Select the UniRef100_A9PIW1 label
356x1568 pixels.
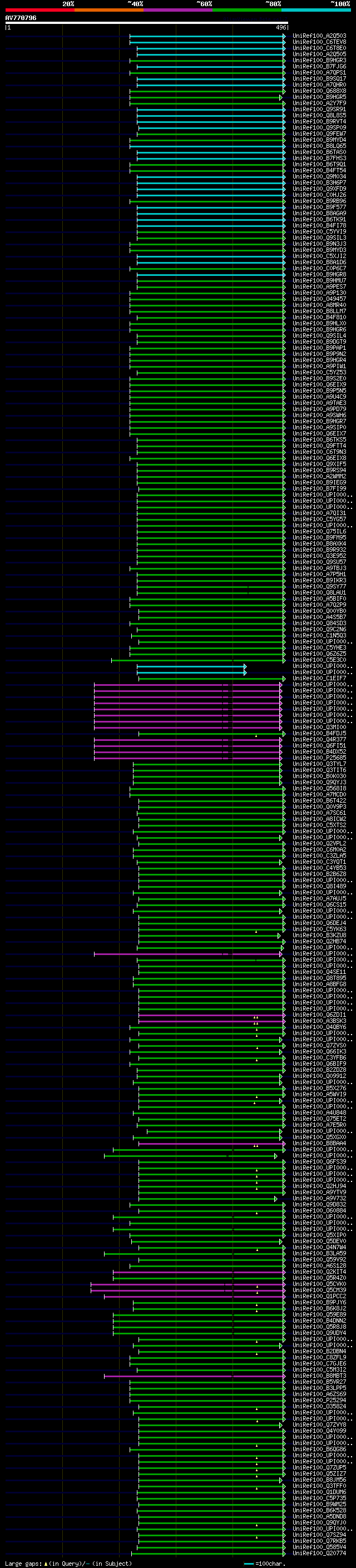(x=319, y=367)
